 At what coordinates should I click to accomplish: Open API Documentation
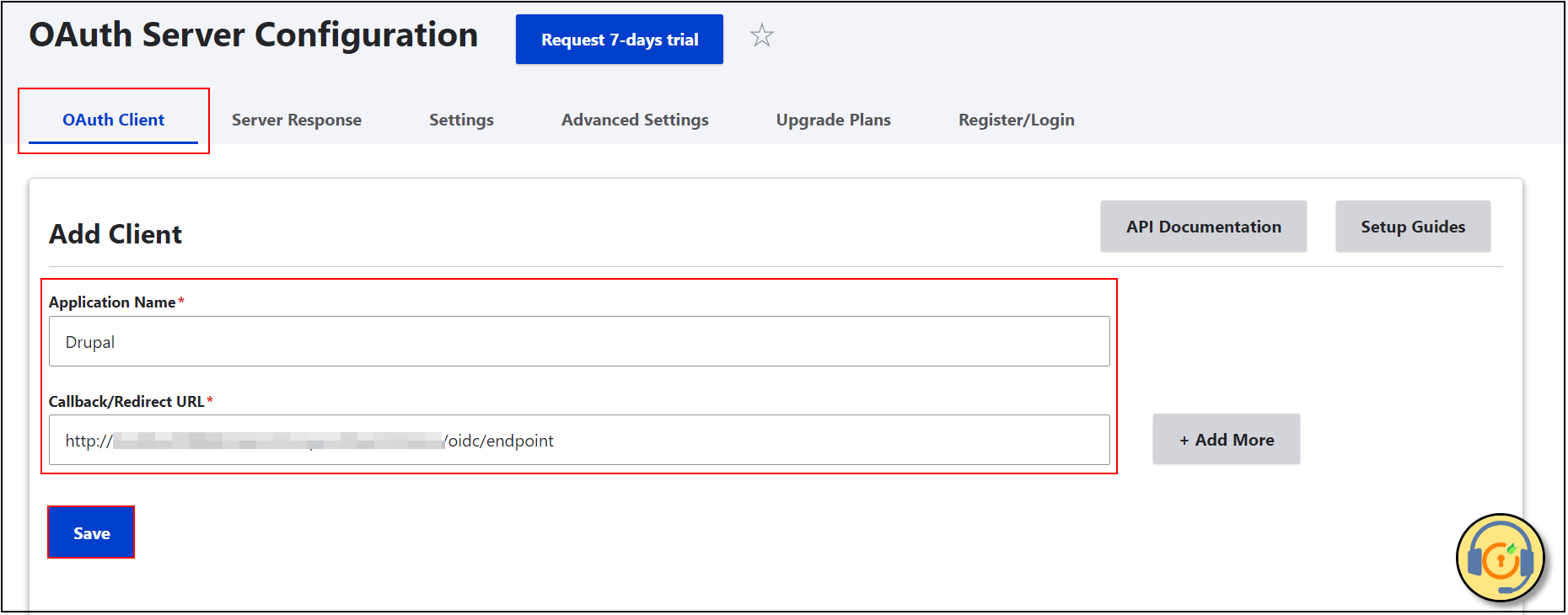(x=1203, y=227)
